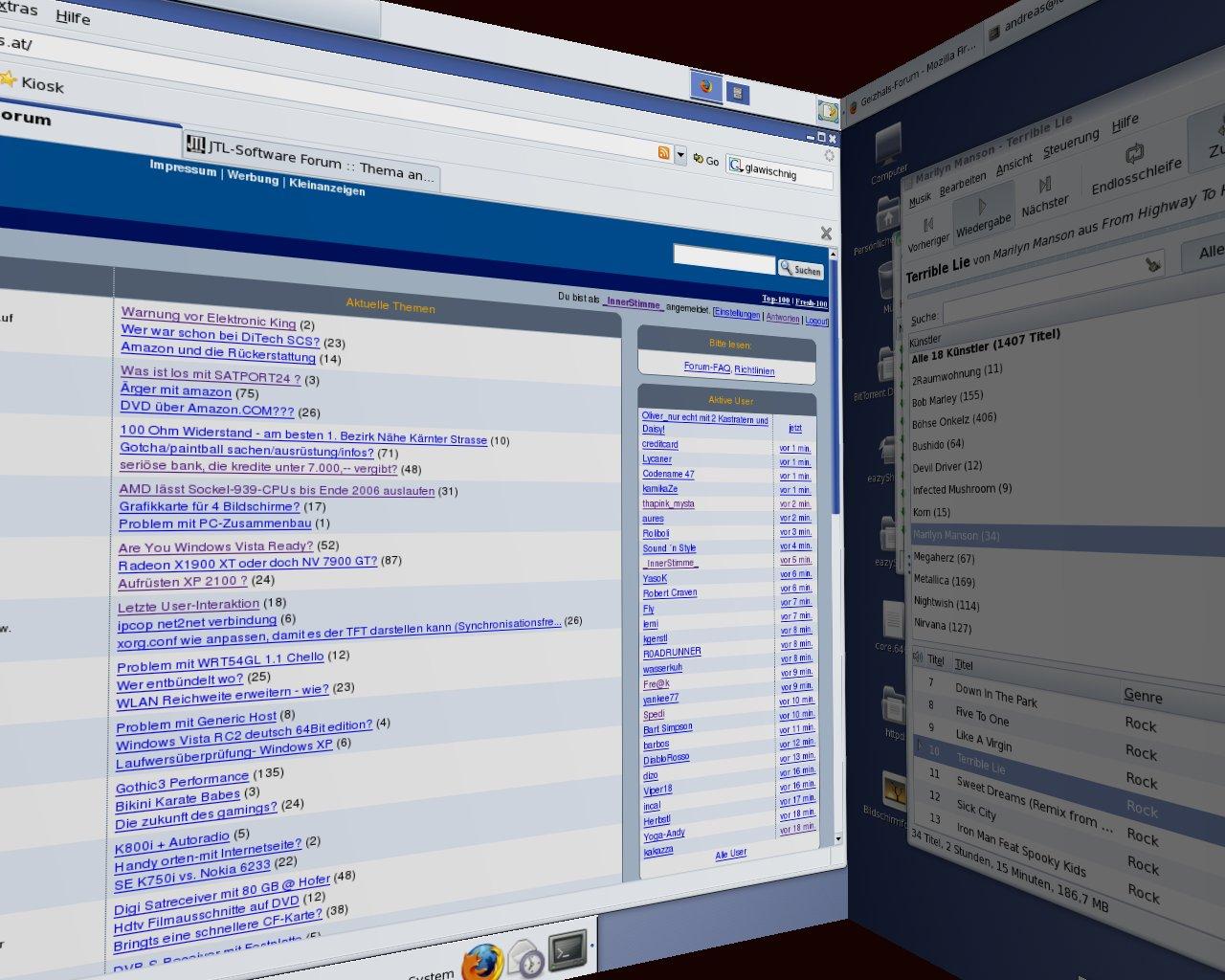Open the Steuerung menu in Rhythmbox
The width and height of the screenshot is (1225, 980).
point(1071,144)
